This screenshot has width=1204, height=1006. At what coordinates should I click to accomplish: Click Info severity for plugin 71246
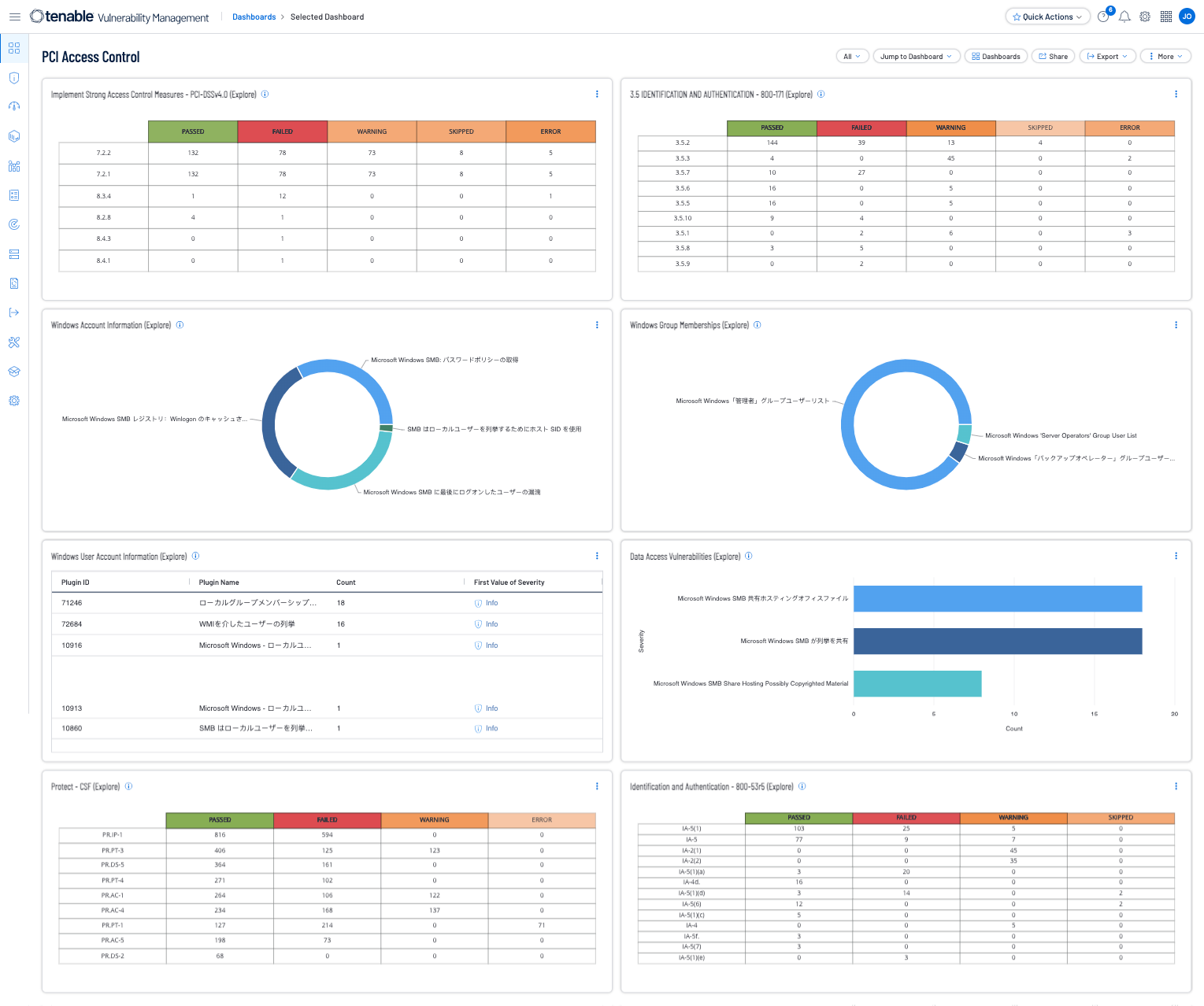[487, 603]
